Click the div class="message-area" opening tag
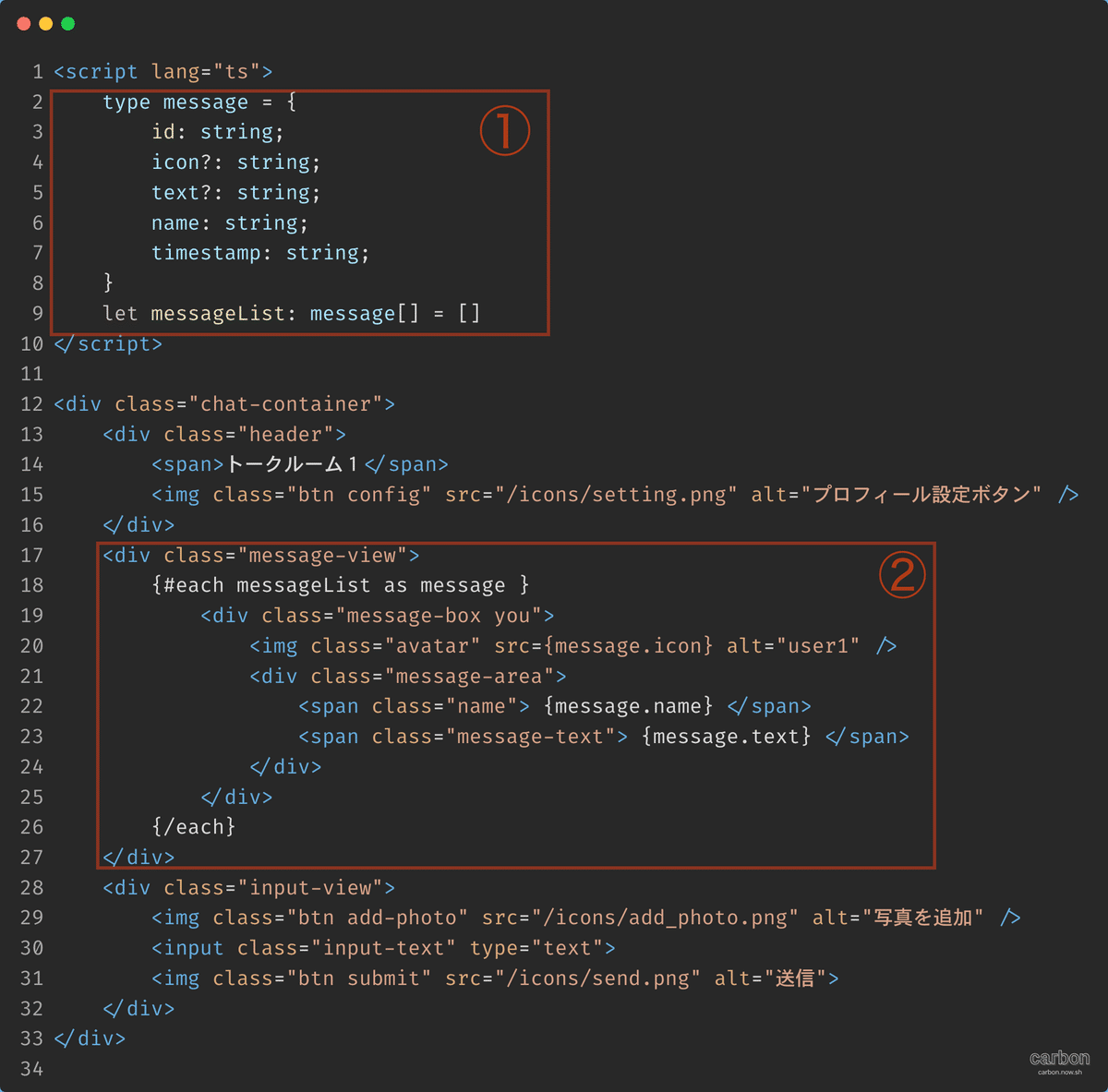This screenshot has height=1092, width=1108. 408,677
